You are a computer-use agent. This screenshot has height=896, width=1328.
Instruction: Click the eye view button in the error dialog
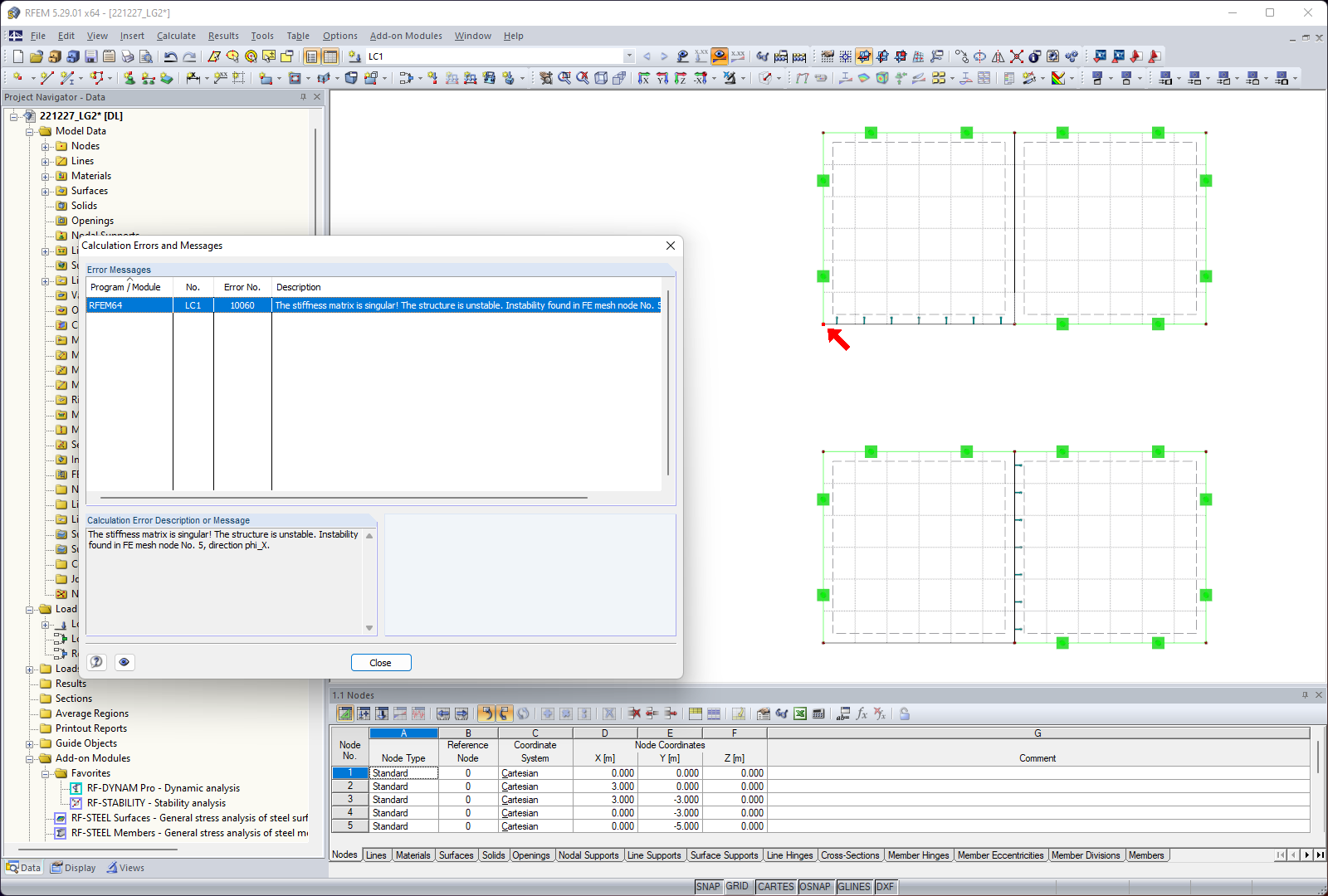point(124,662)
